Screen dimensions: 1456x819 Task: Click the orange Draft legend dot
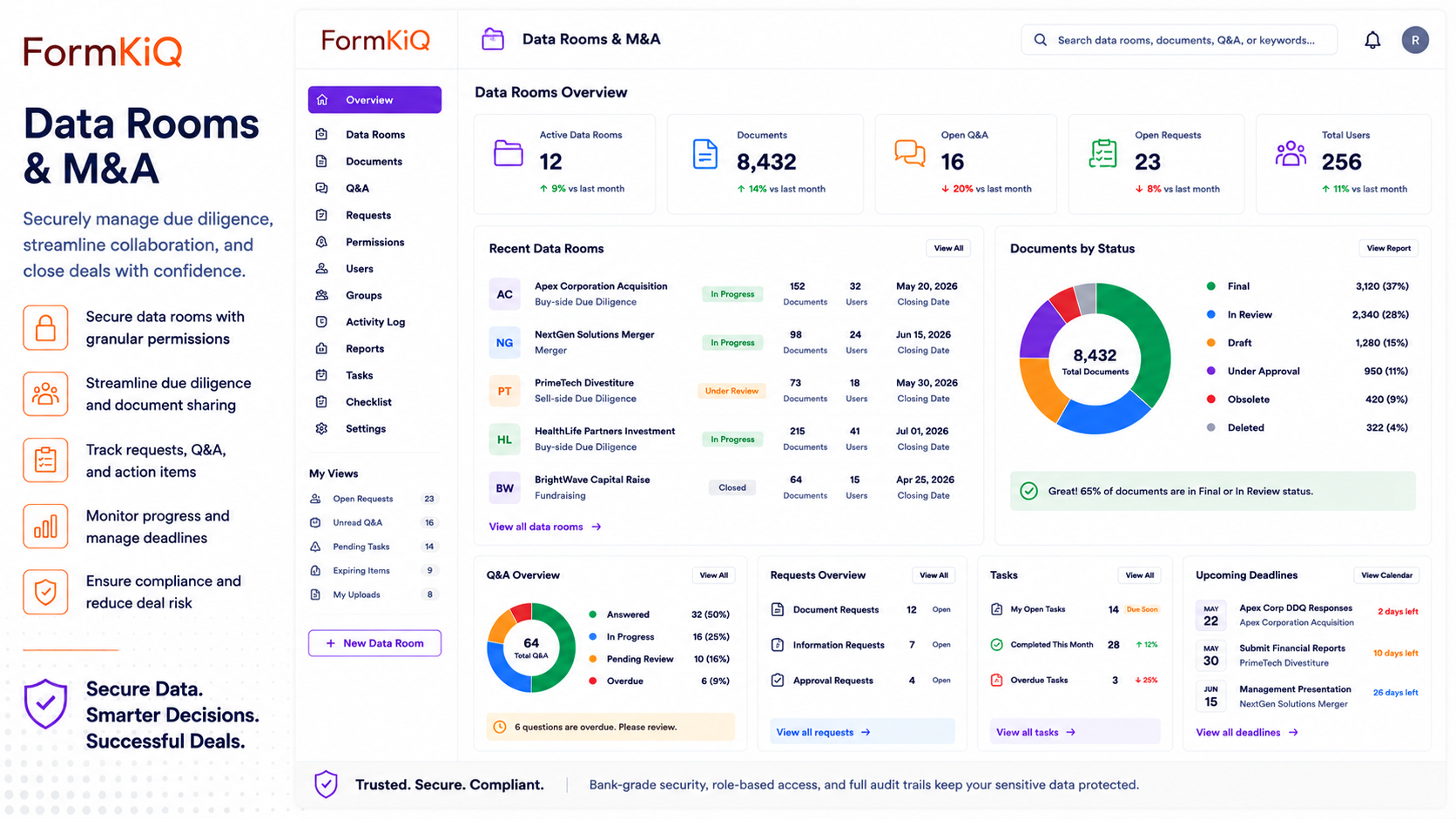pyautogui.click(x=1211, y=343)
